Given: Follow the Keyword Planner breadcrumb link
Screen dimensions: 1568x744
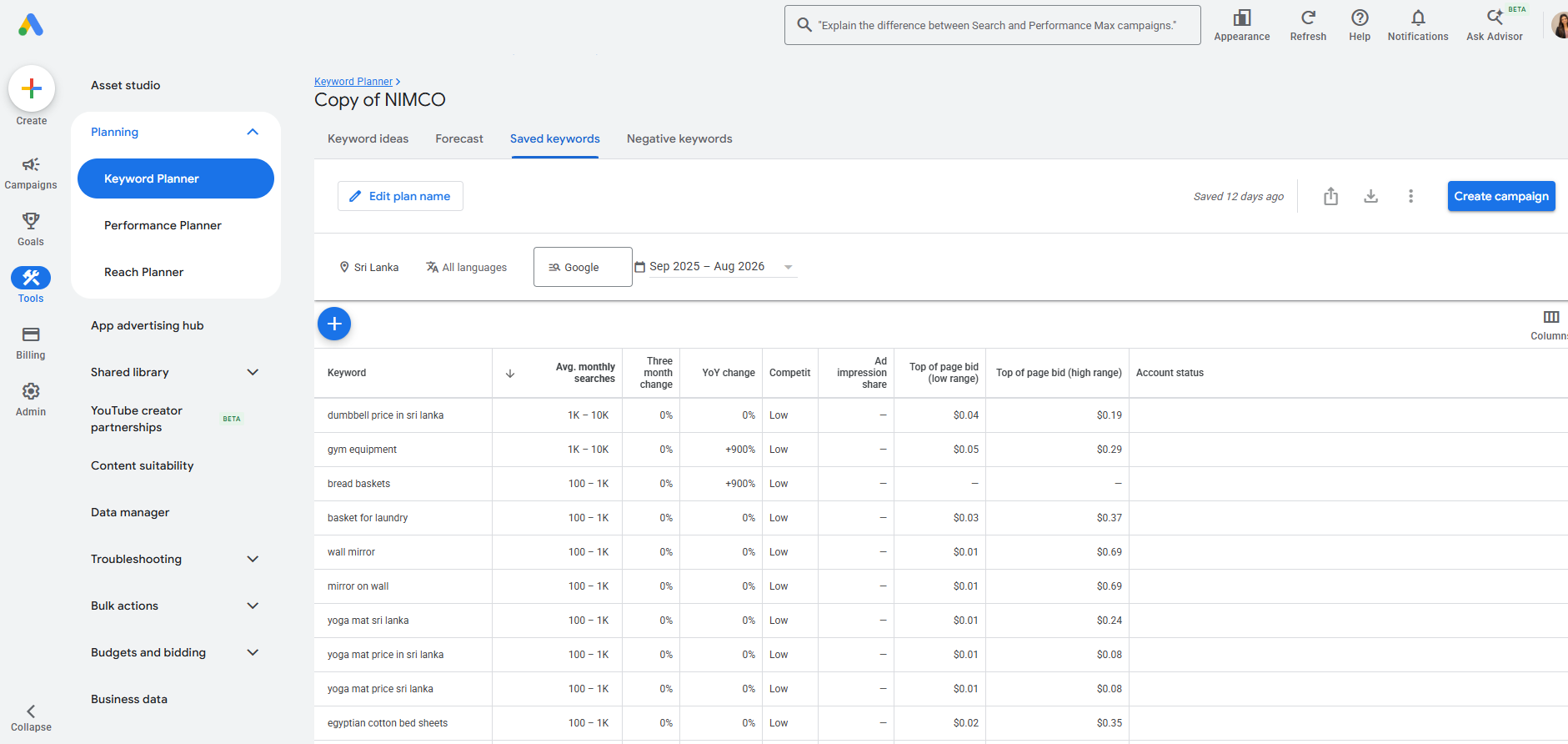Looking at the screenshot, I should (x=353, y=82).
